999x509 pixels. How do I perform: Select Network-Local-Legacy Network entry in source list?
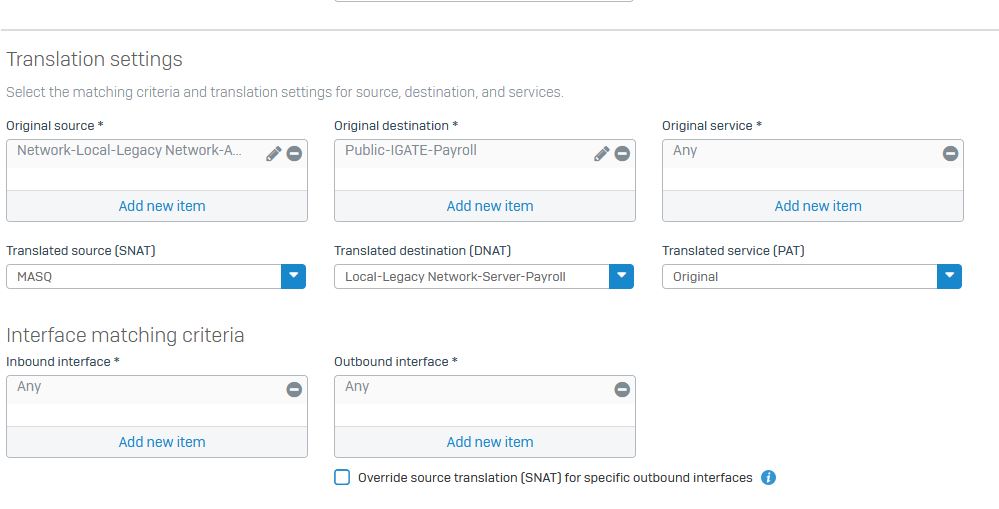coord(129,151)
